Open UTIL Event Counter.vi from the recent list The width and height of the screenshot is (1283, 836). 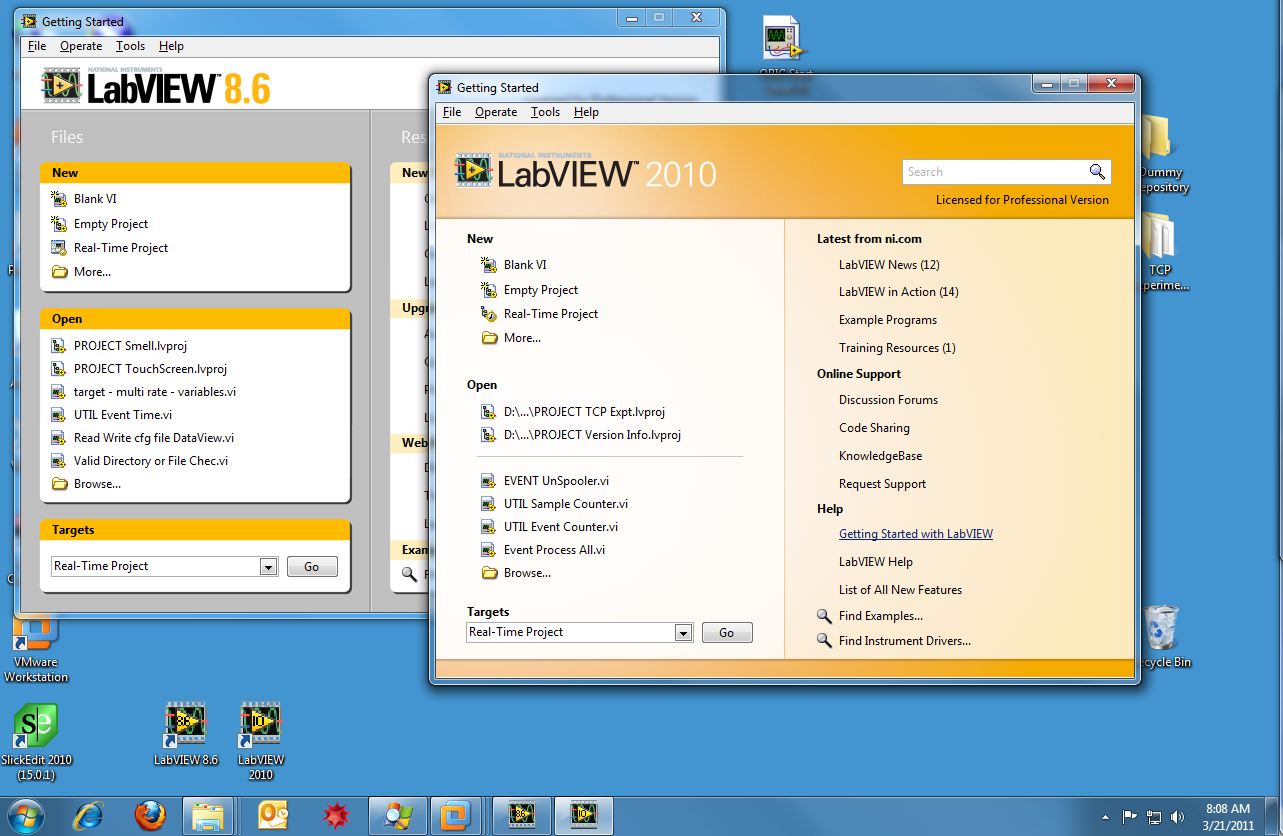(561, 527)
